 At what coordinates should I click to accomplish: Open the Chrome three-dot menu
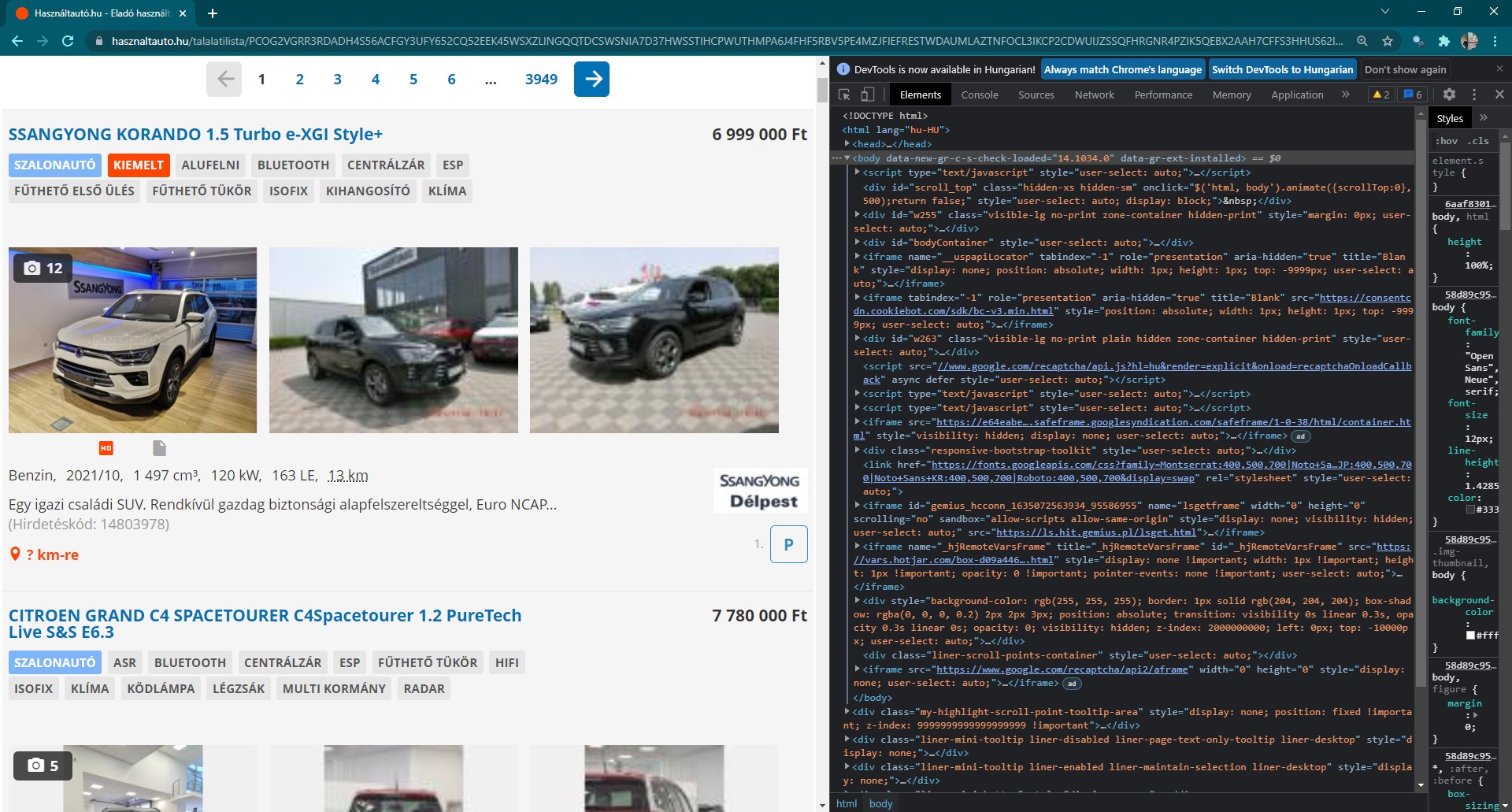click(1495, 41)
